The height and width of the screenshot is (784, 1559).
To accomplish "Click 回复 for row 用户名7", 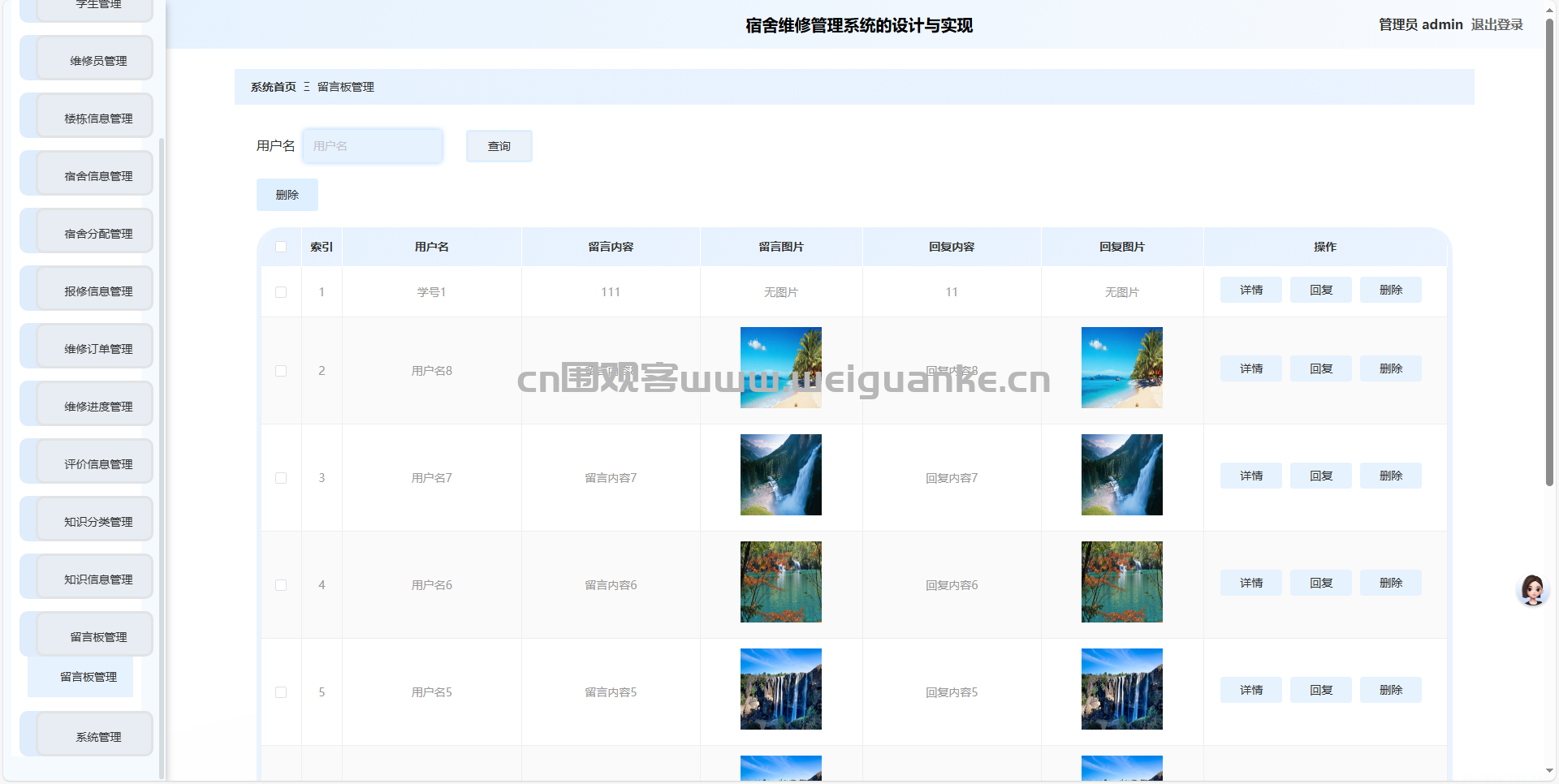I will [1321, 476].
